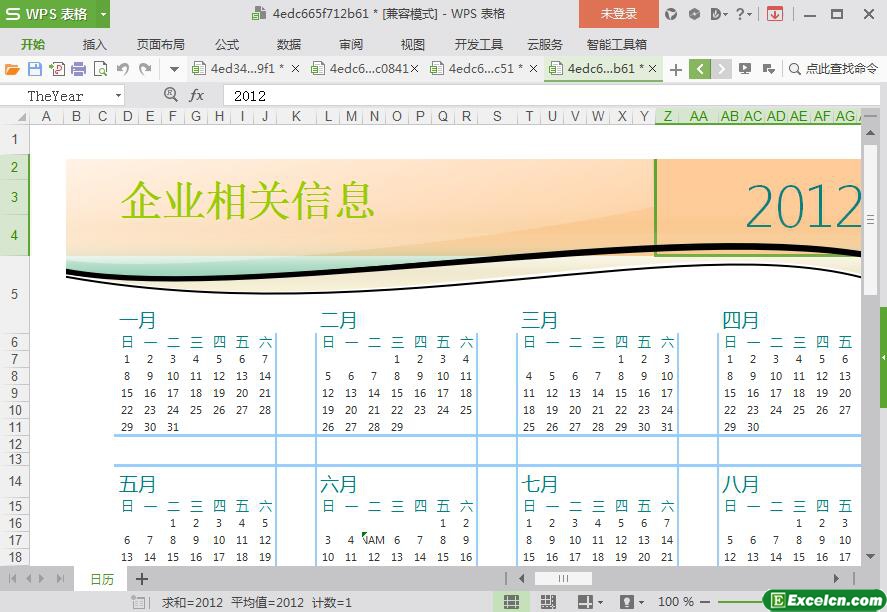Switch to normal view in status bar
This screenshot has height=612, width=887.
pyautogui.click(x=511, y=602)
